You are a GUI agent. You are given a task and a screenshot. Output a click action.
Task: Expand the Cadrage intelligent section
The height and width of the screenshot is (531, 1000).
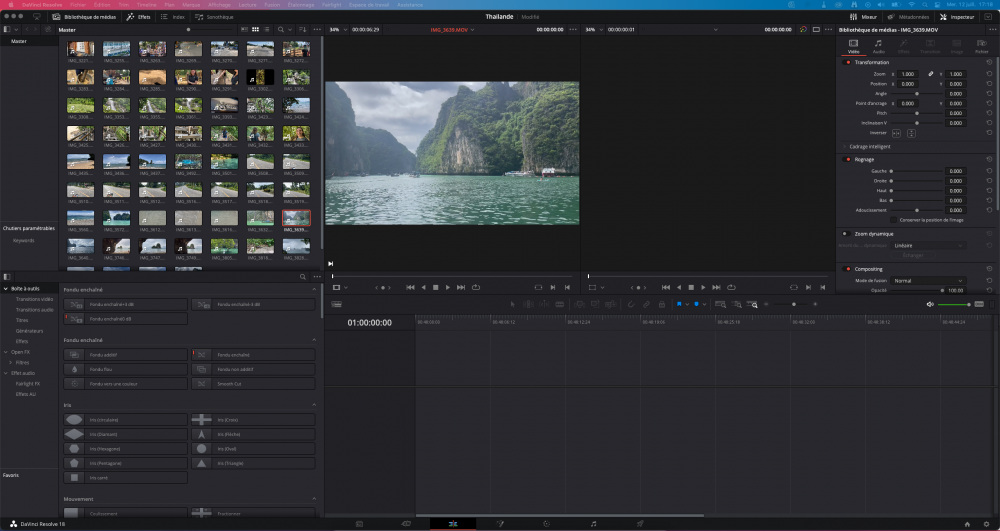point(845,146)
